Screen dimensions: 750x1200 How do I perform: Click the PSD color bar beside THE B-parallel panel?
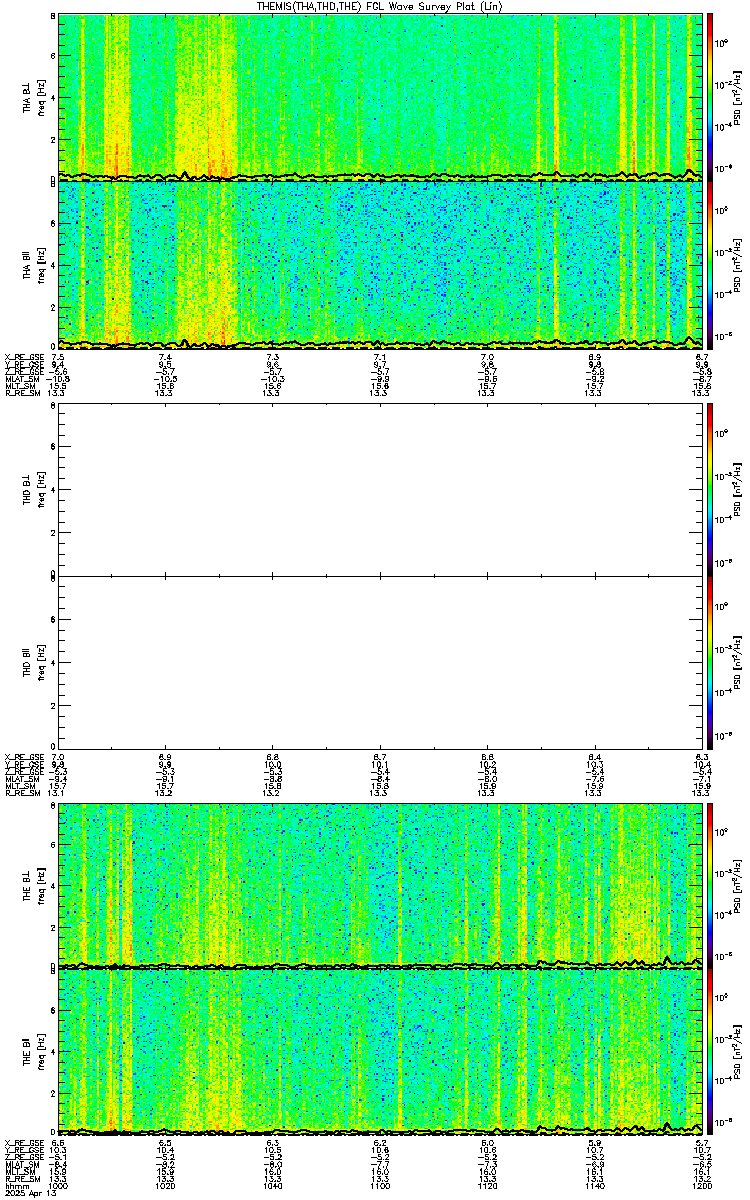[710, 1052]
